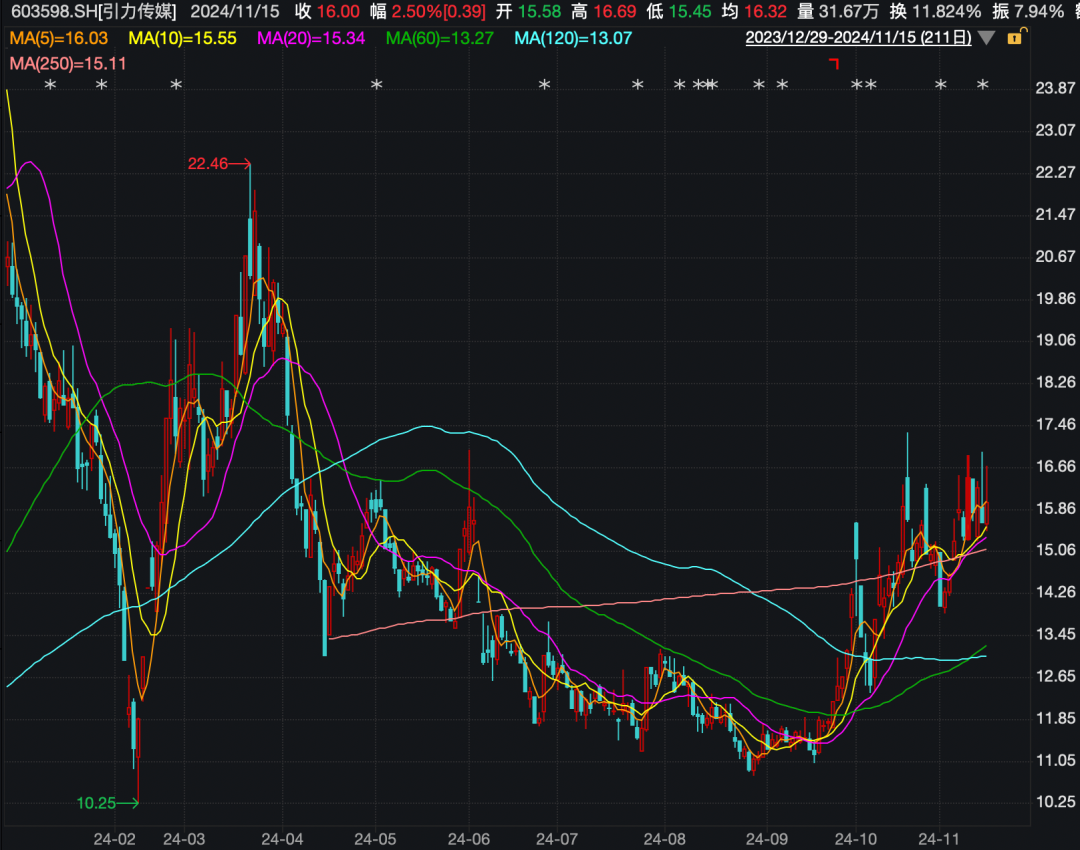Click the asterisk marker above the 24-05 date
The height and width of the screenshot is (850, 1080).
377,86
